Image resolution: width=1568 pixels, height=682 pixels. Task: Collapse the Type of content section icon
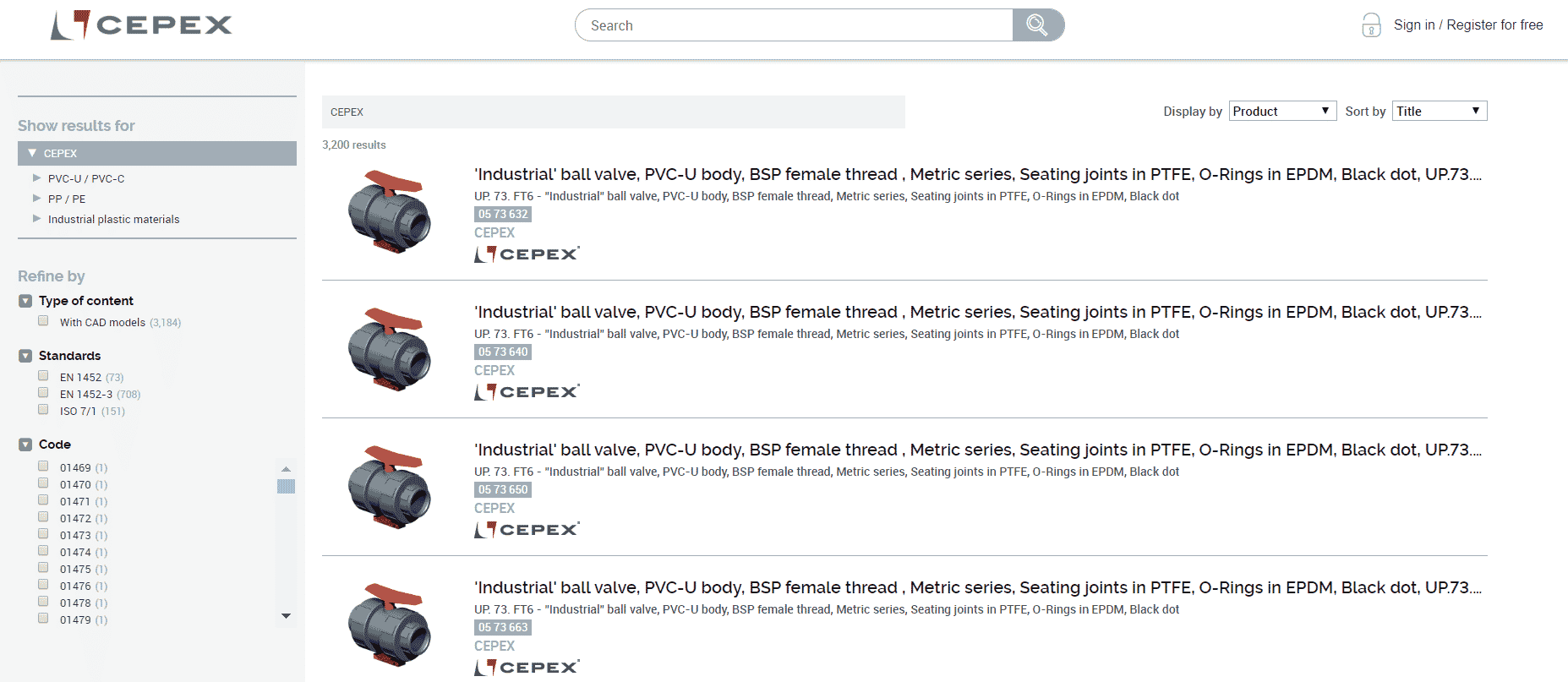[25, 301]
